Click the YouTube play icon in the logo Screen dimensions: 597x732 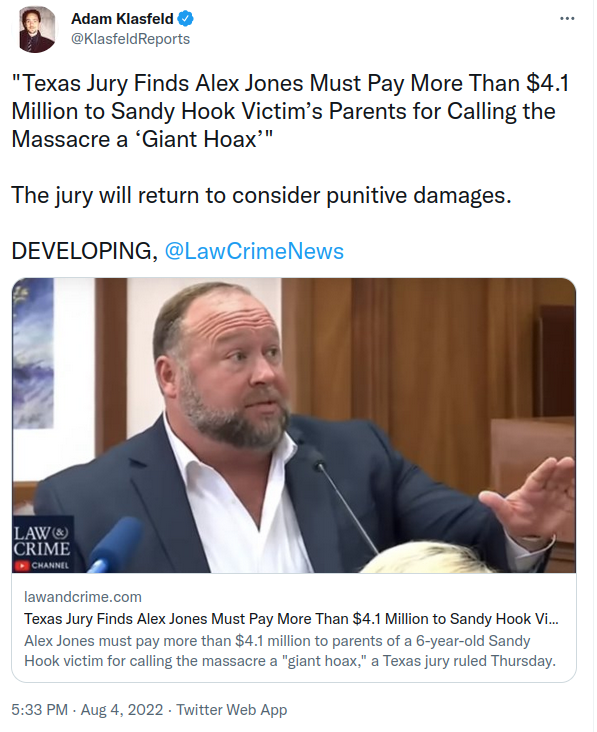pos(21,566)
